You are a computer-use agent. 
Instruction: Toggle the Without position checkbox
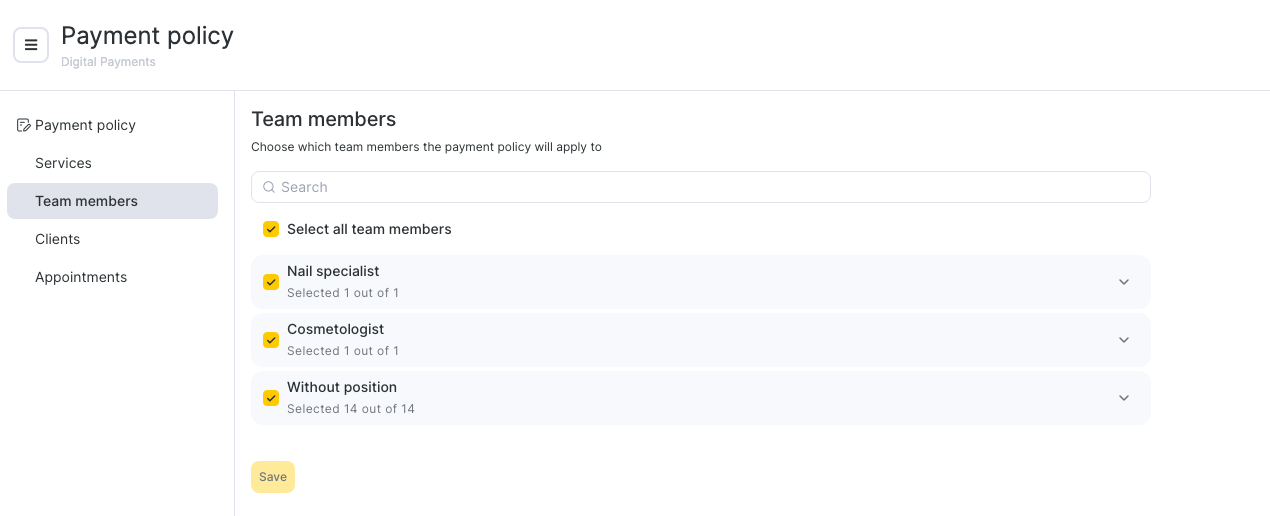click(271, 398)
